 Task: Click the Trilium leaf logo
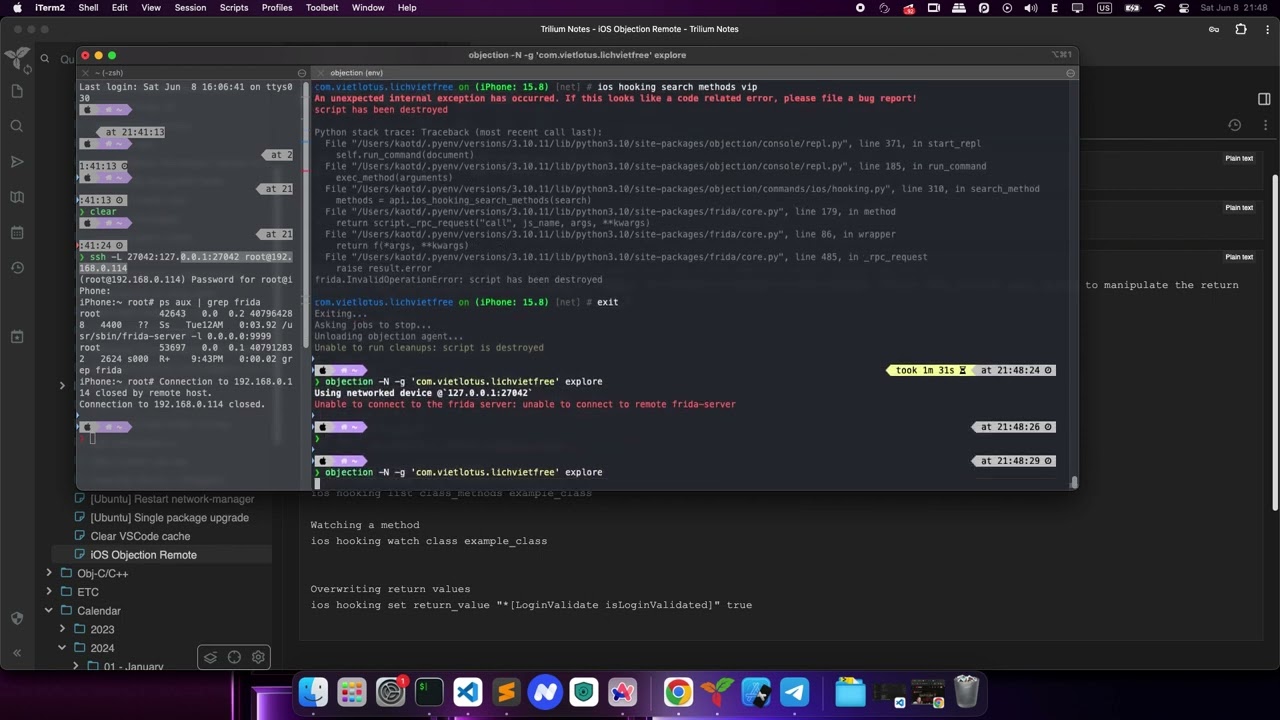coord(18,58)
